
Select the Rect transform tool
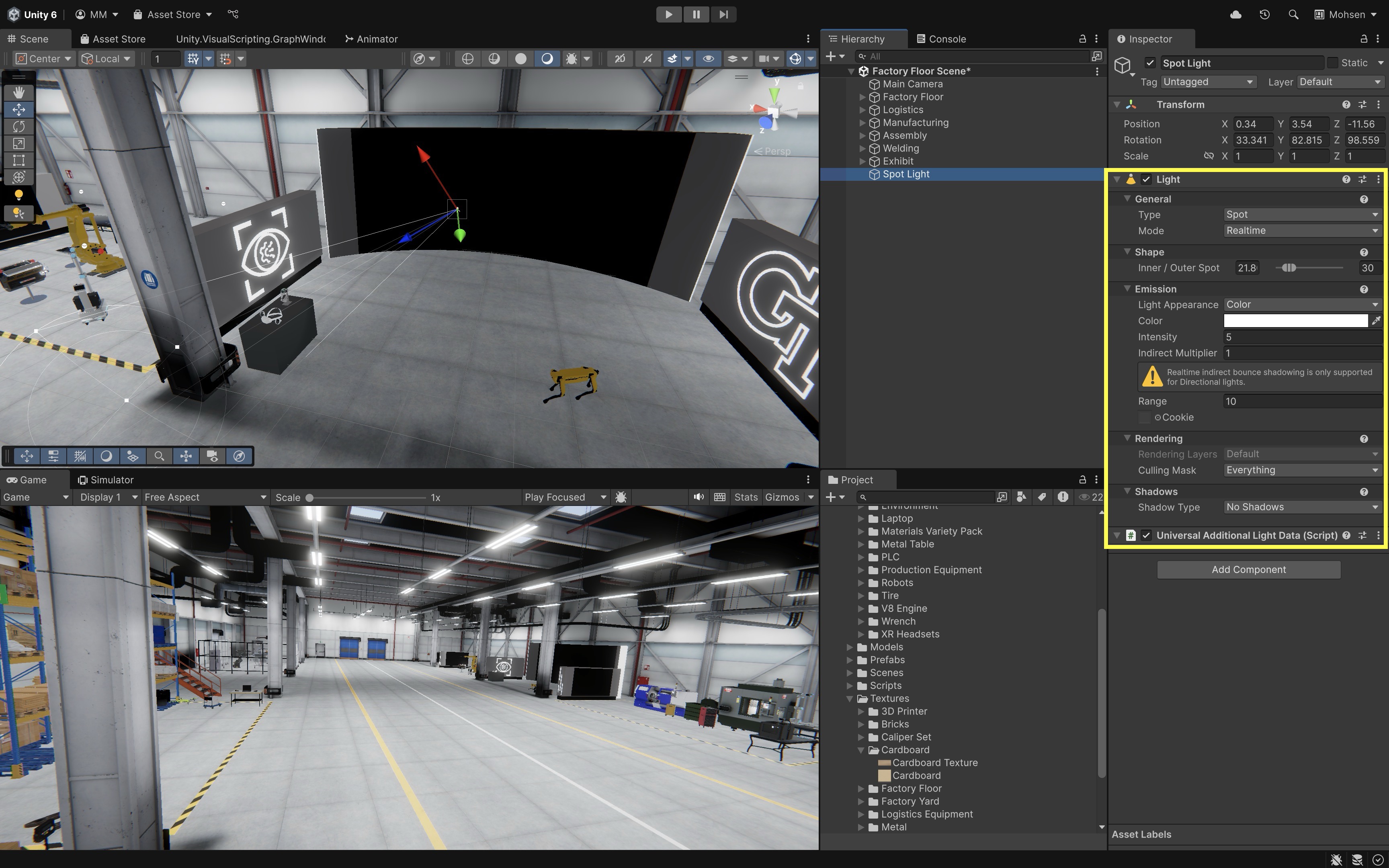(x=18, y=160)
